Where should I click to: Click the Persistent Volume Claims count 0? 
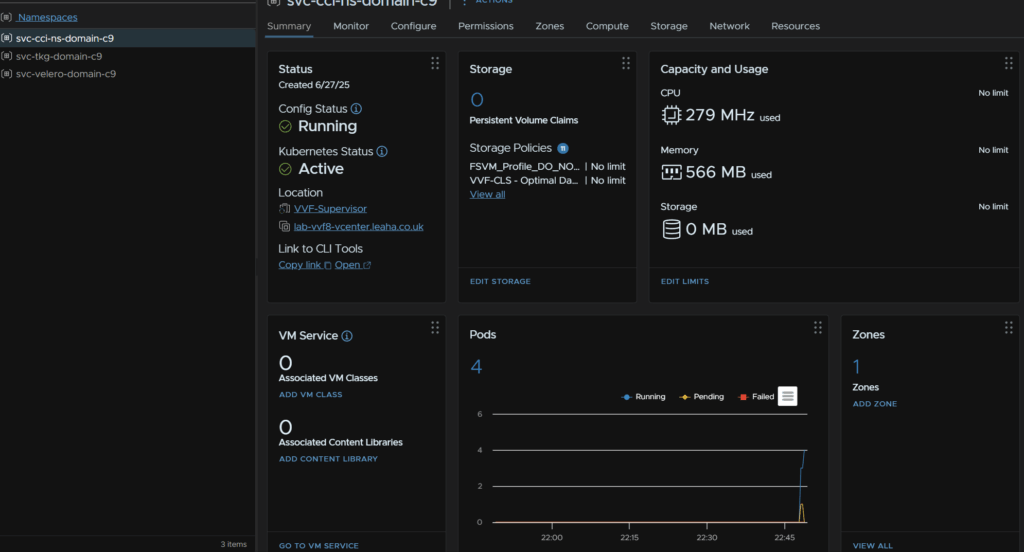tap(477, 100)
